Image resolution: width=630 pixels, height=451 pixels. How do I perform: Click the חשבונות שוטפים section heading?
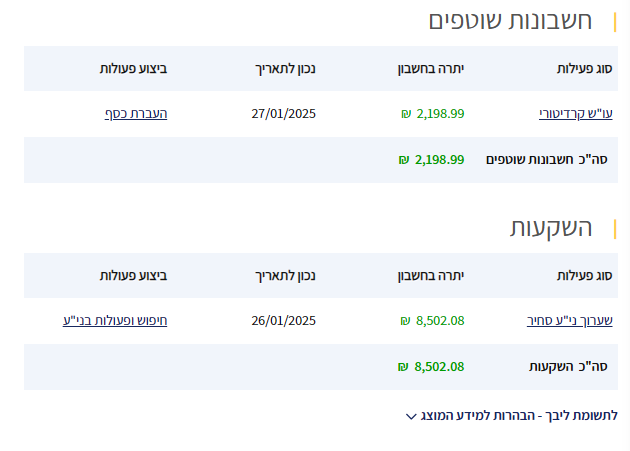510,21
